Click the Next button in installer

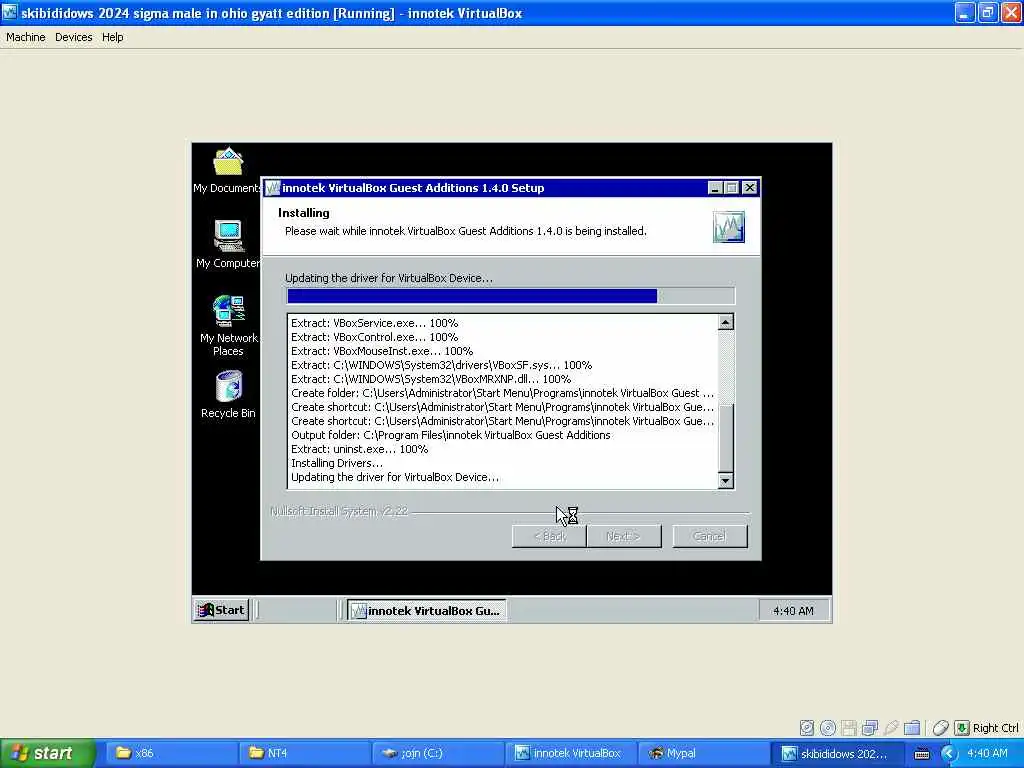[x=624, y=536]
